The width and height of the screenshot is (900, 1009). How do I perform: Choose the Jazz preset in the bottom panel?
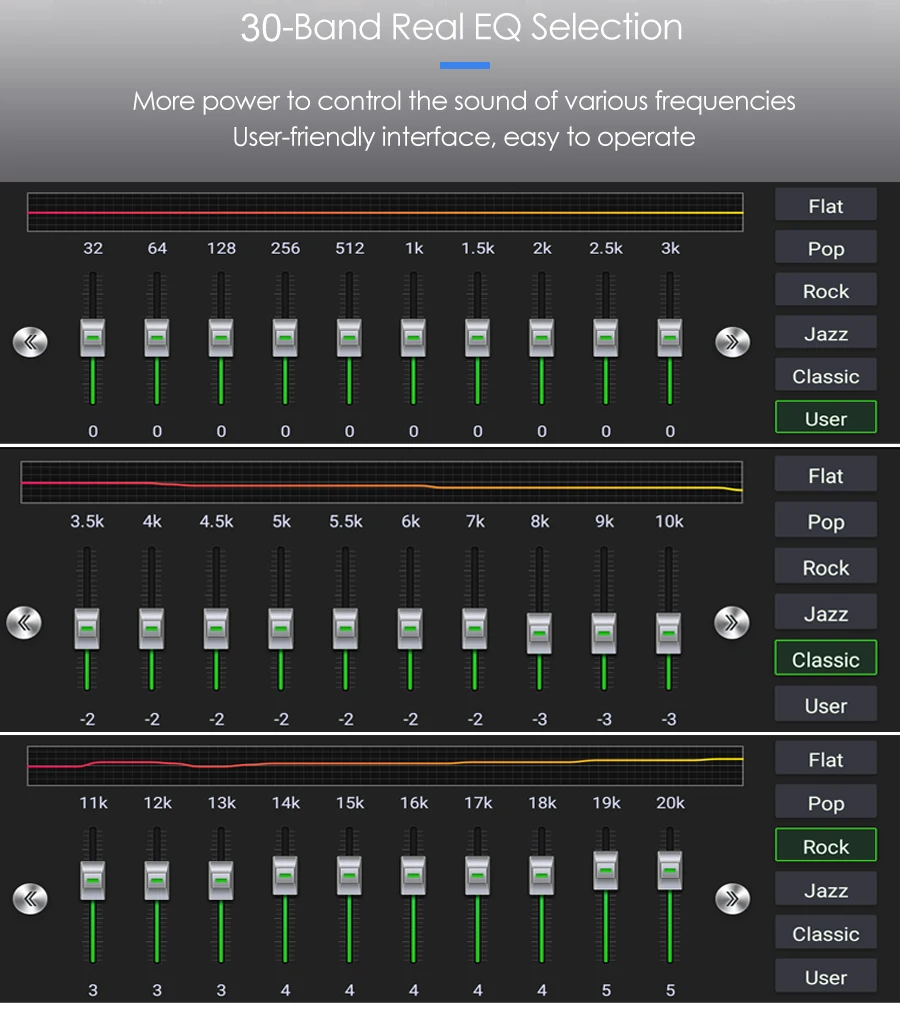[x=825, y=889]
